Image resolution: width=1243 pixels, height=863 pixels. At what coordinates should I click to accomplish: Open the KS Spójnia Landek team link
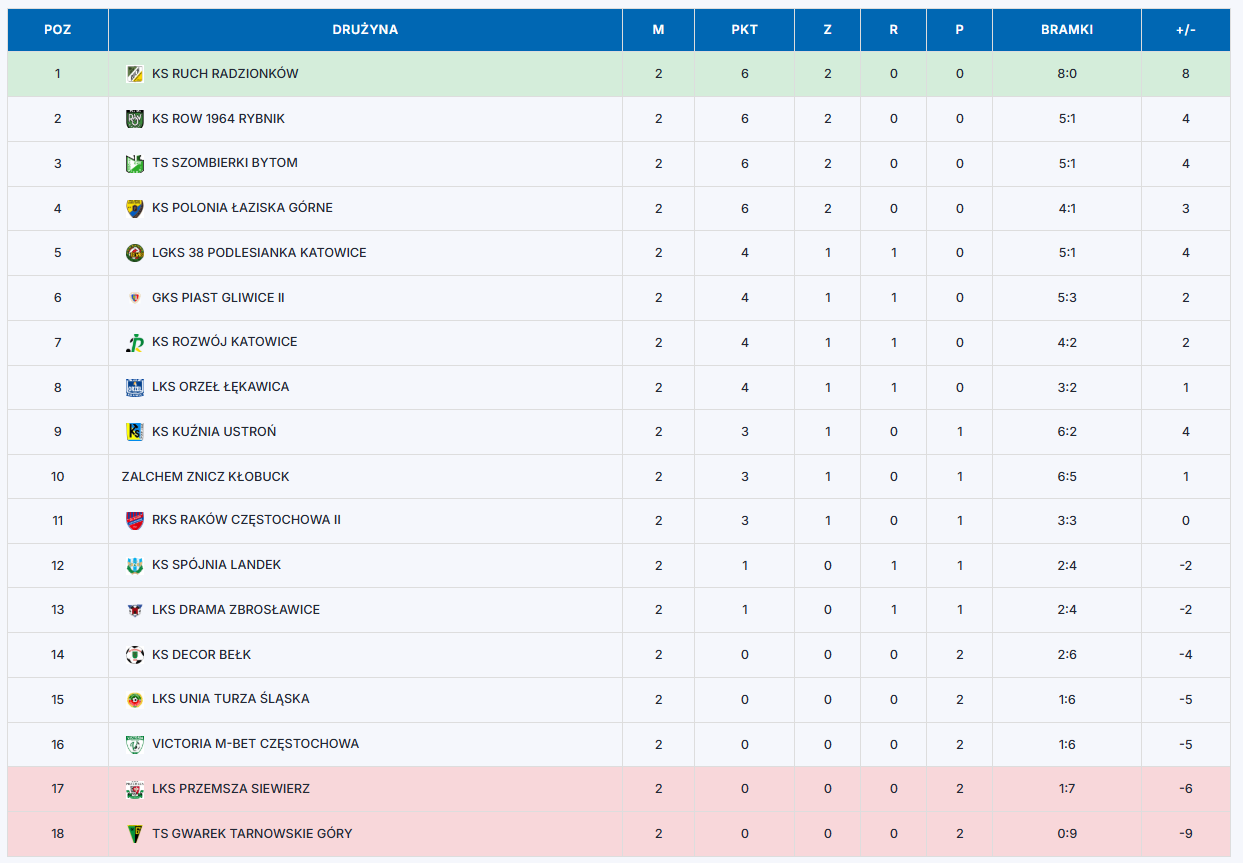(x=217, y=565)
